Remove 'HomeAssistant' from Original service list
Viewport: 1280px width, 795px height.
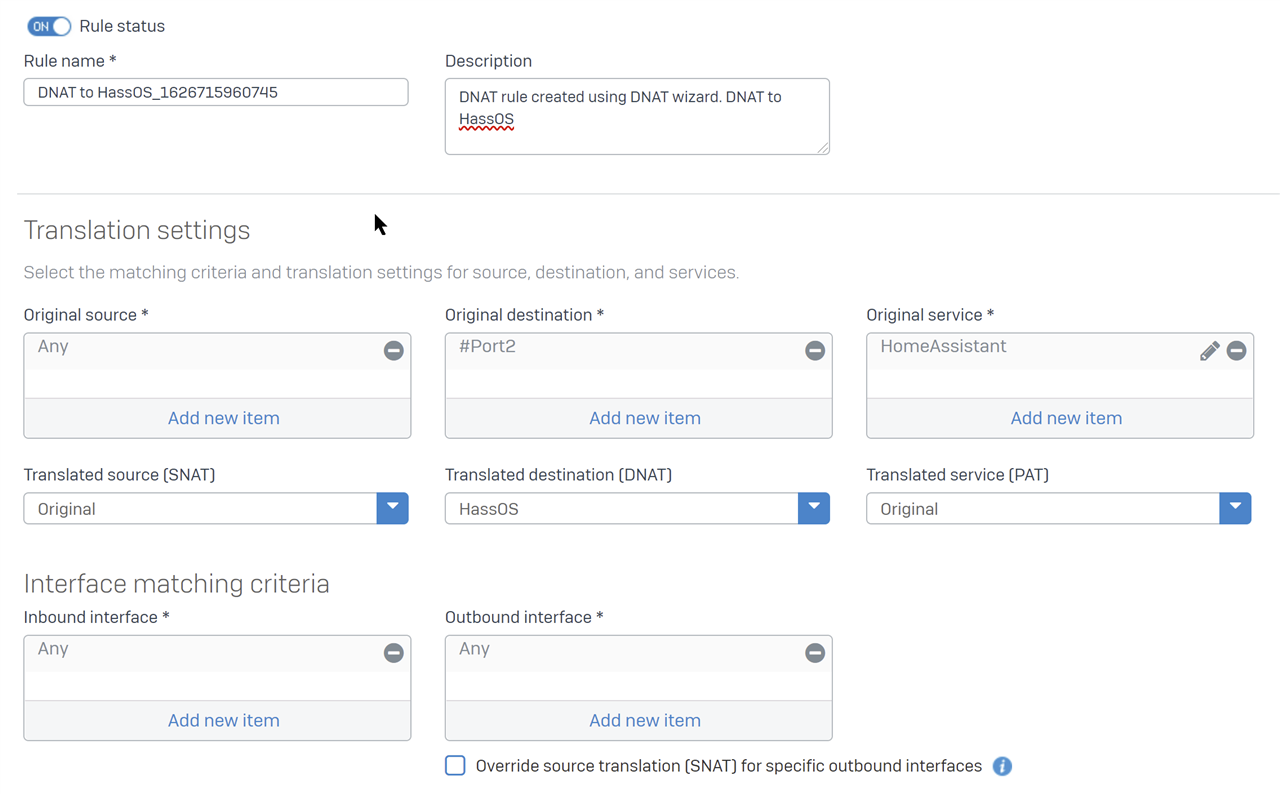[1236, 350]
